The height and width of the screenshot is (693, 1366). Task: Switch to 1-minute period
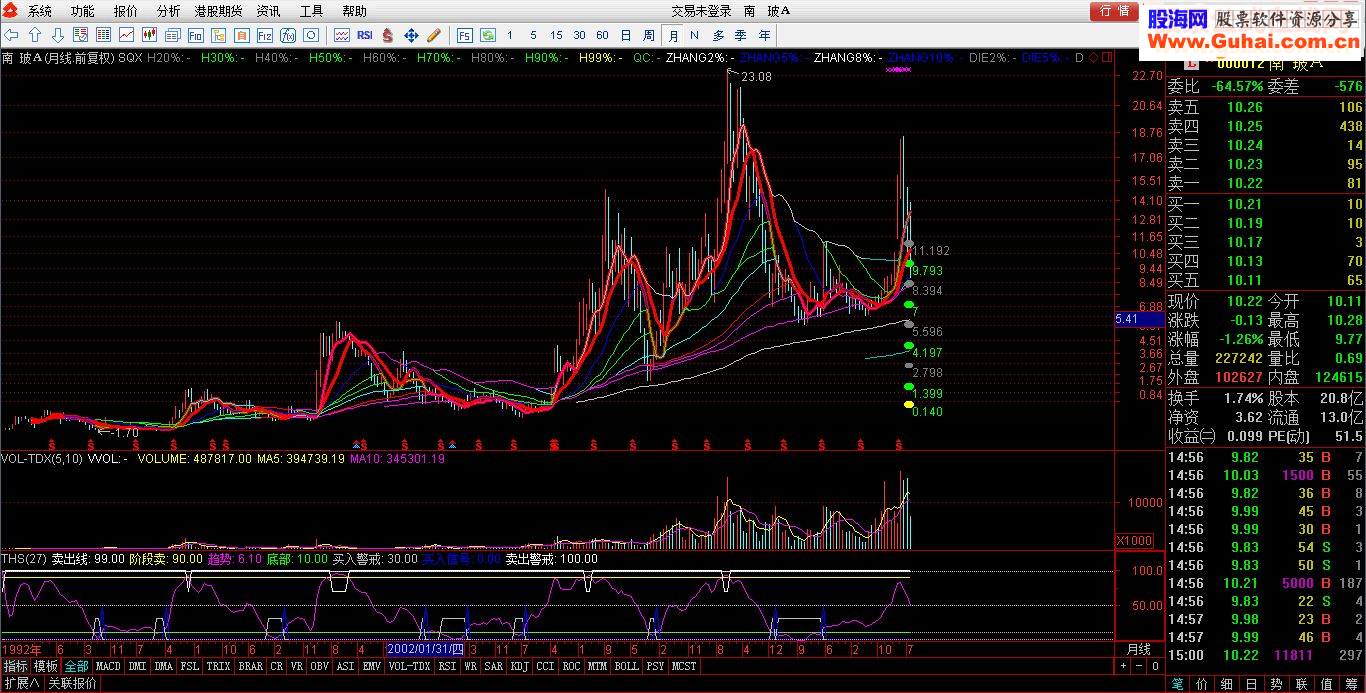[509, 35]
